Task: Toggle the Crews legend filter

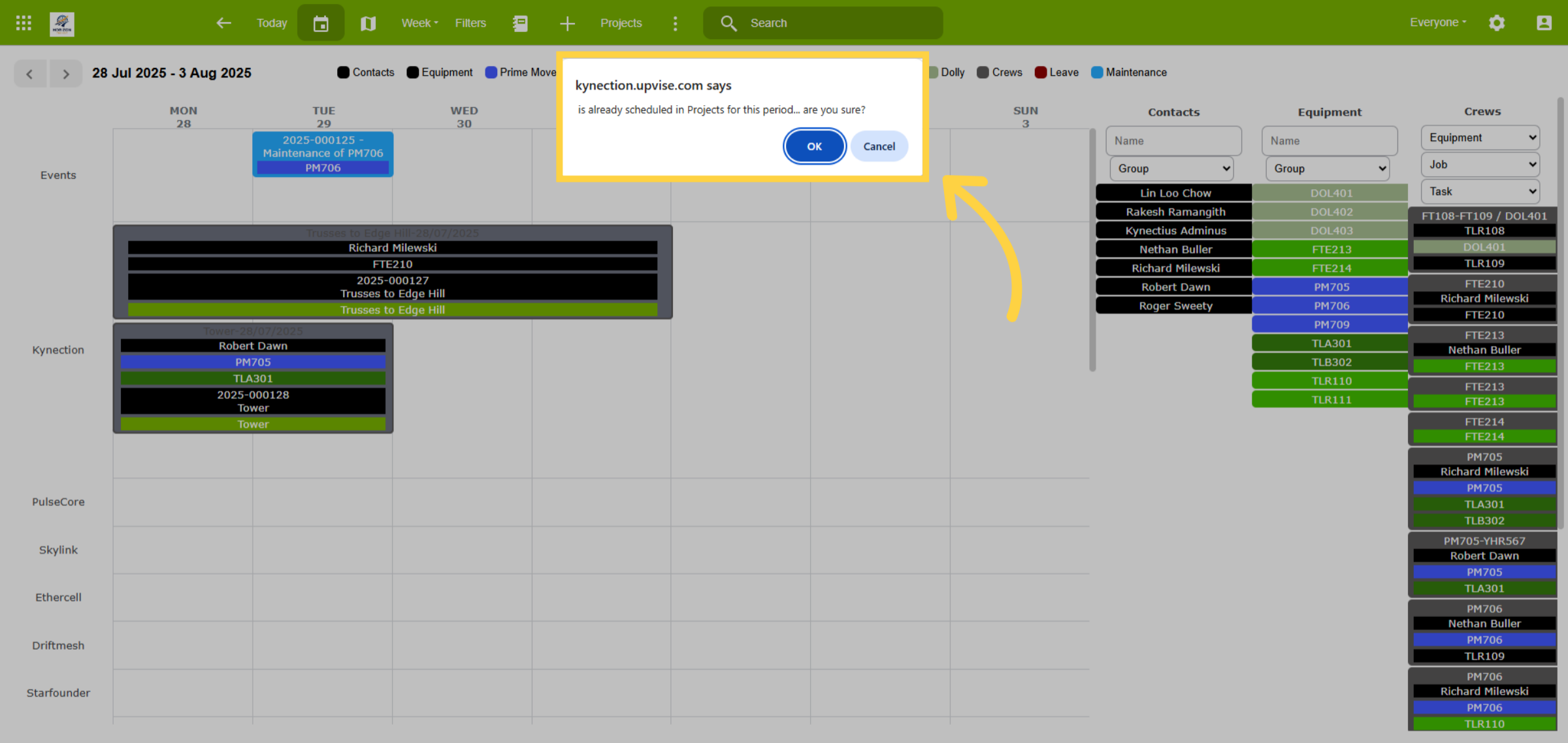Action: coord(1000,72)
